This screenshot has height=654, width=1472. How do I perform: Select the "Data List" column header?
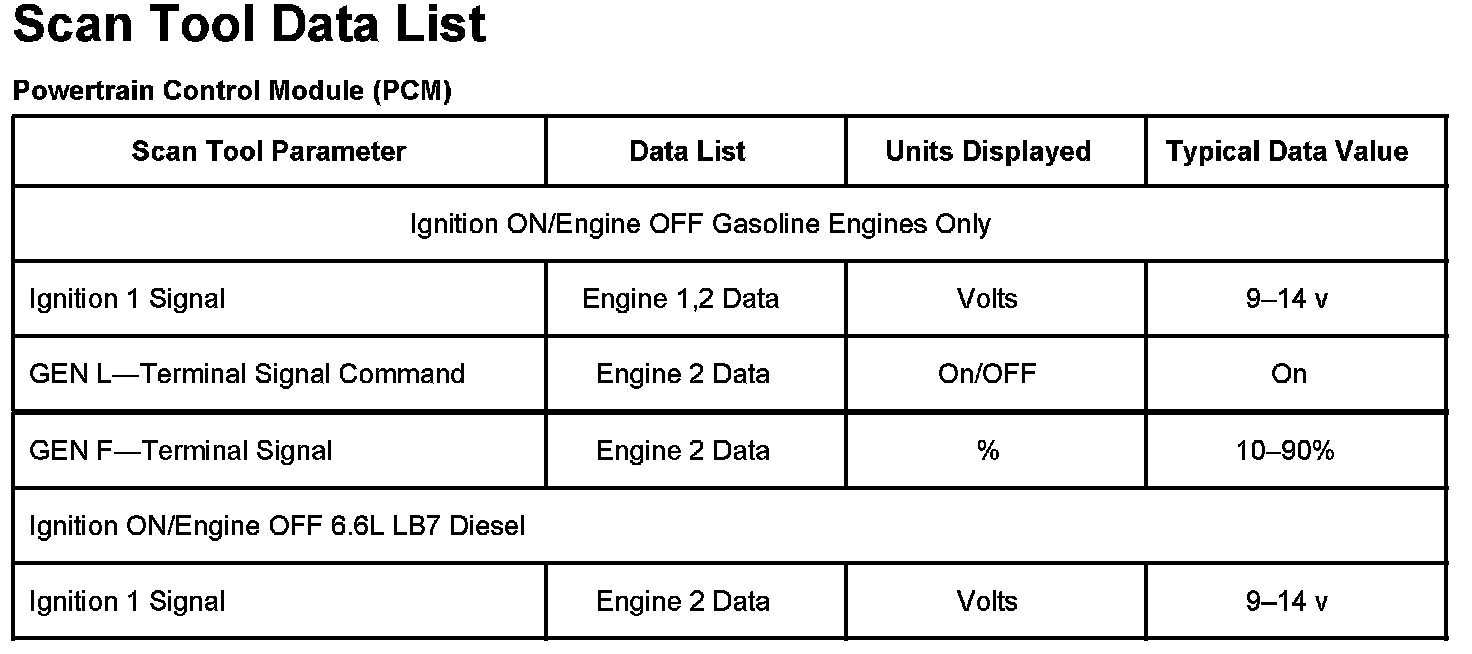tap(687, 151)
